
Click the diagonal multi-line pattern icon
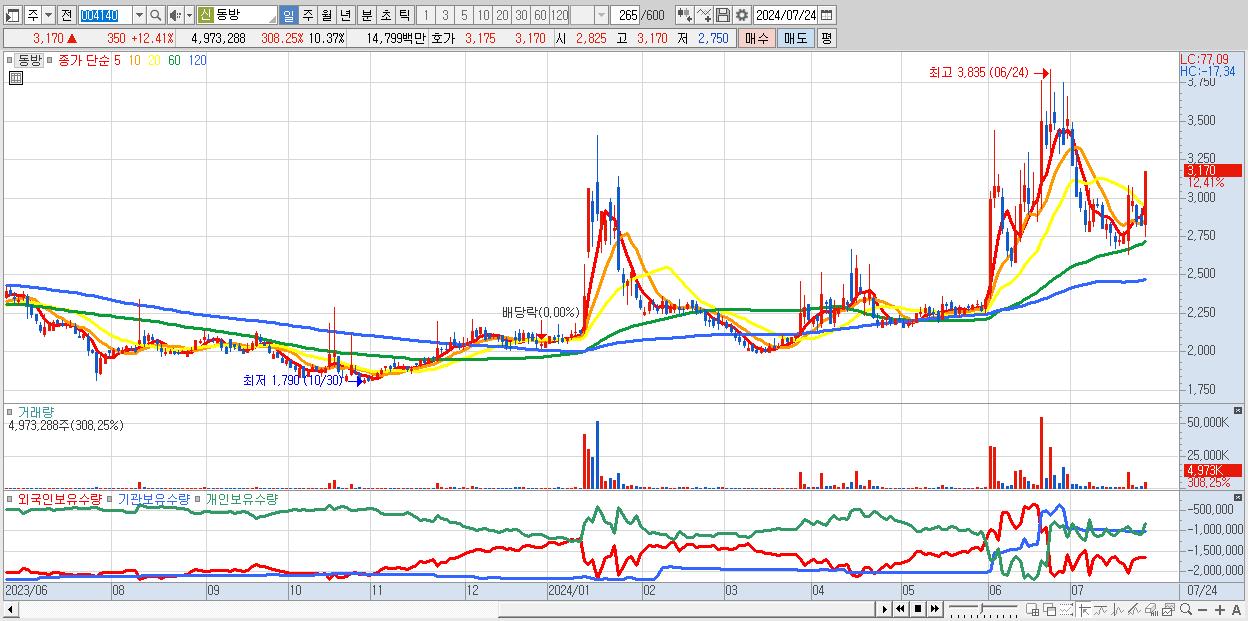tap(1134, 609)
